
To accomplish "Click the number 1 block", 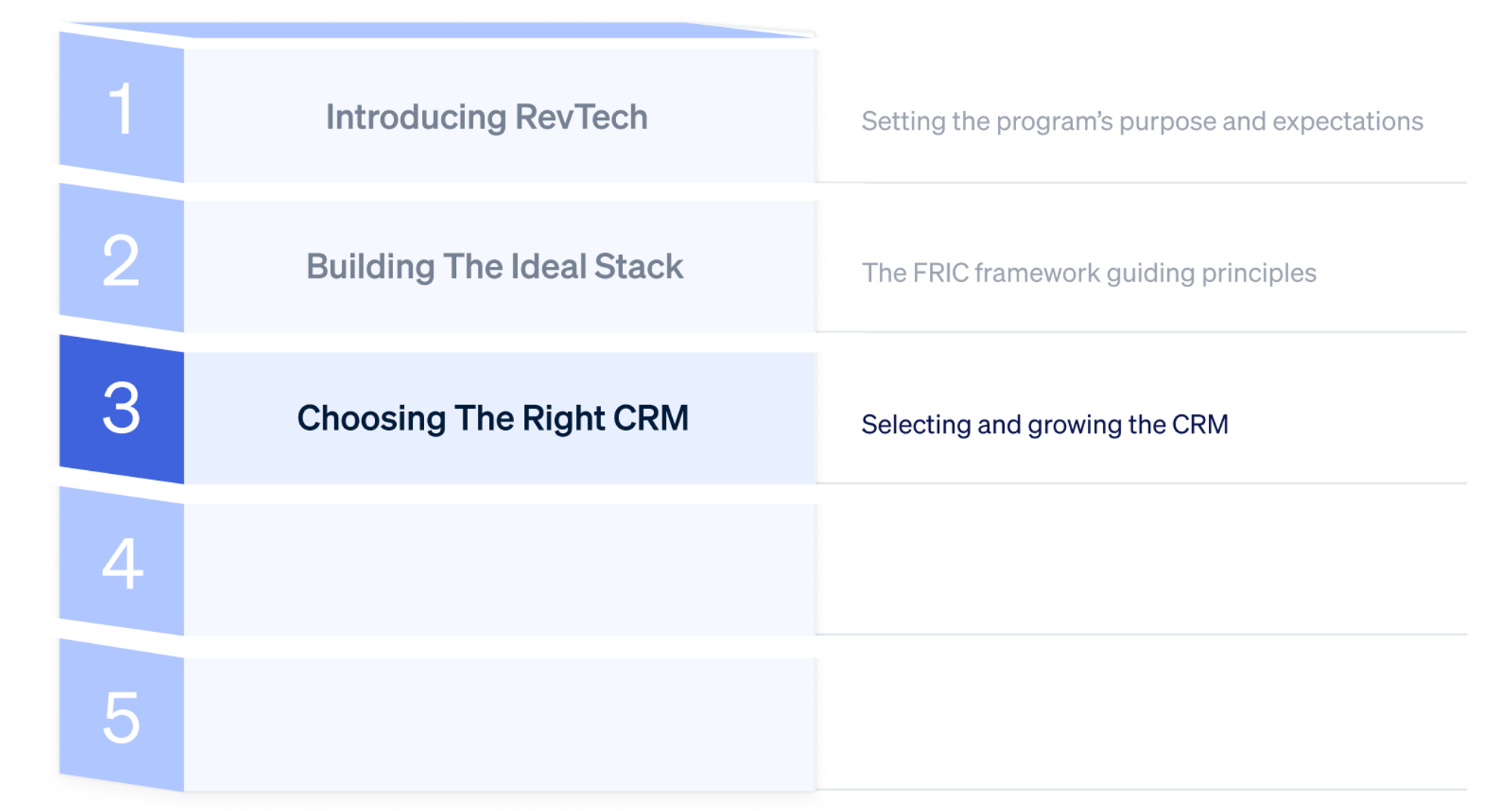I will [x=121, y=110].
